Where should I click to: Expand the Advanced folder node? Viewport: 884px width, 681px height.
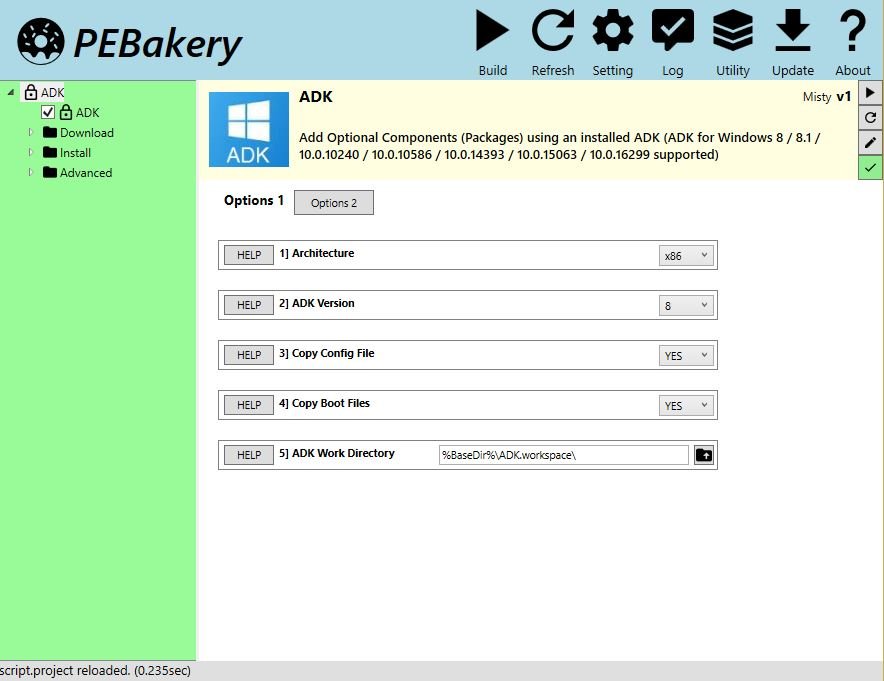click(x=31, y=172)
